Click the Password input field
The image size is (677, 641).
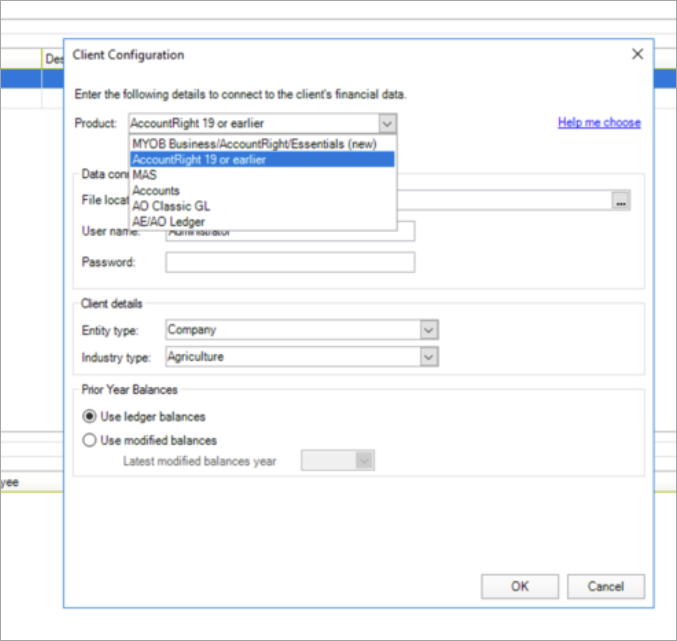click(x=290, y=262)
